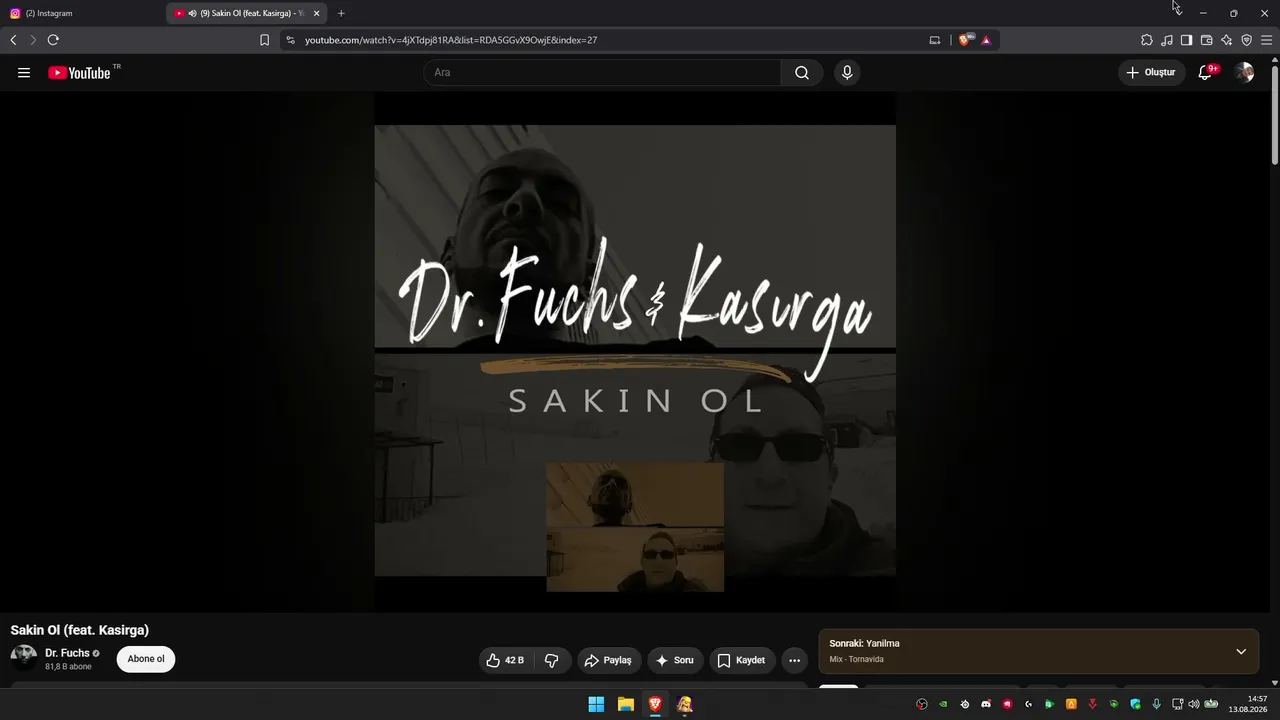Start voice search with the microphone
Viewport: 1280px width, 720px height.
pyautogui.click(x=847, y=73)
